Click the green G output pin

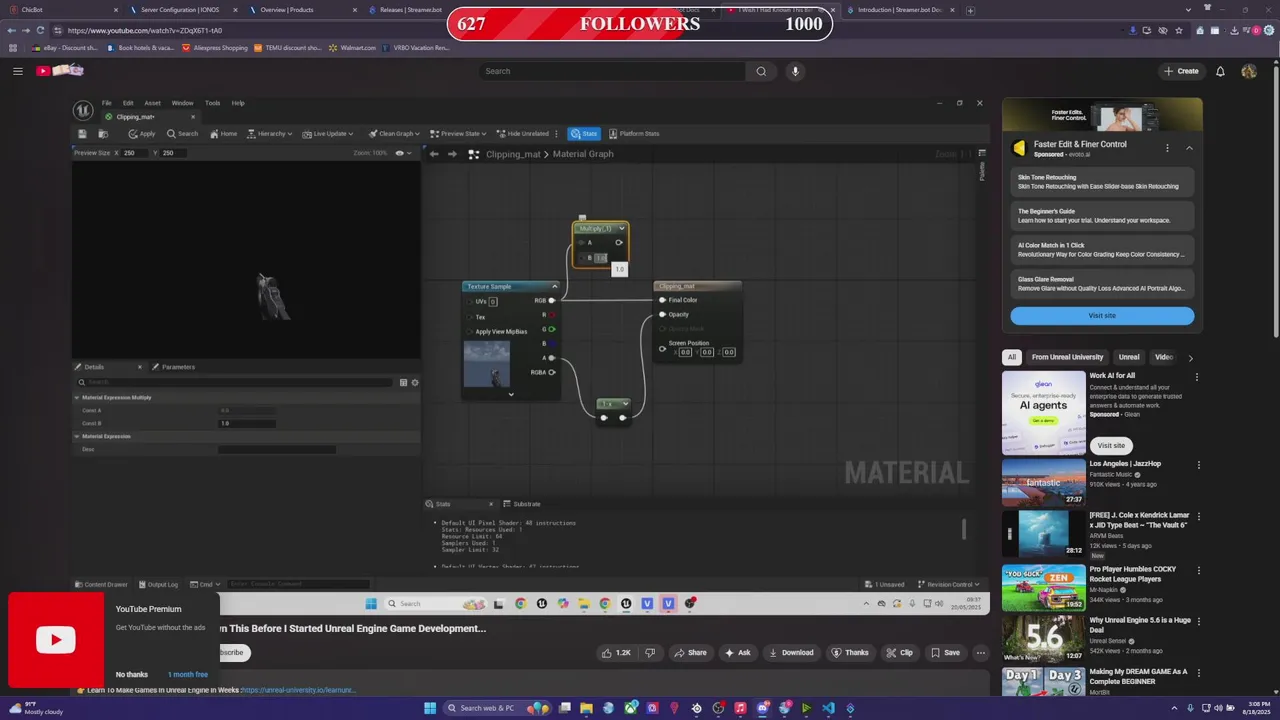click(552, 329)
